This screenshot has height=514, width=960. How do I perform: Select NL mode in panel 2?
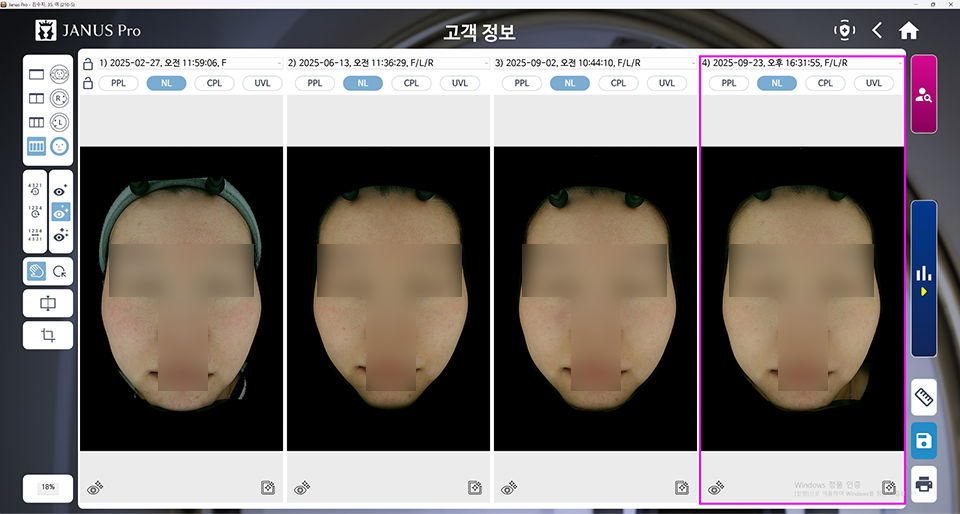click(x=363, y=83)
